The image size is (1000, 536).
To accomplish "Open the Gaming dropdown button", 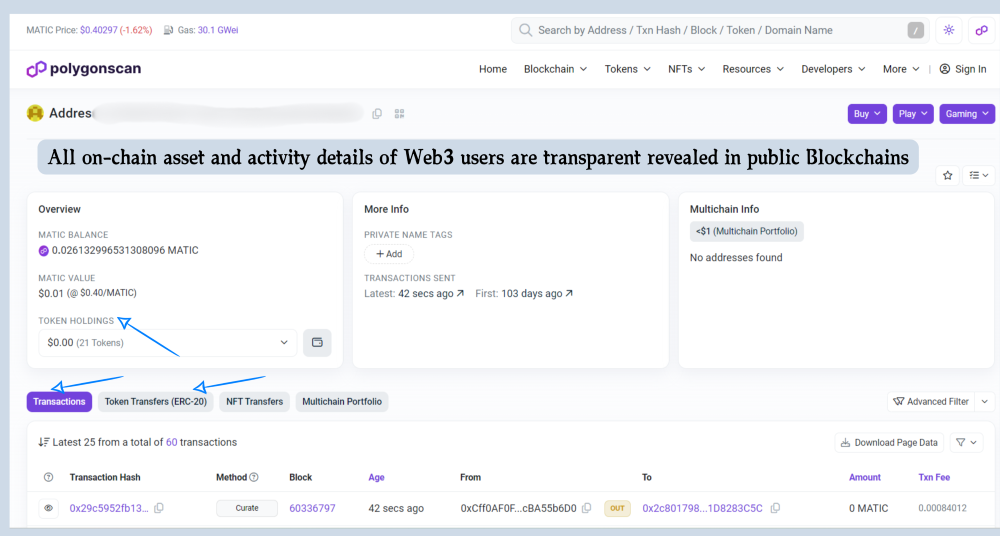I will [967, 114].
